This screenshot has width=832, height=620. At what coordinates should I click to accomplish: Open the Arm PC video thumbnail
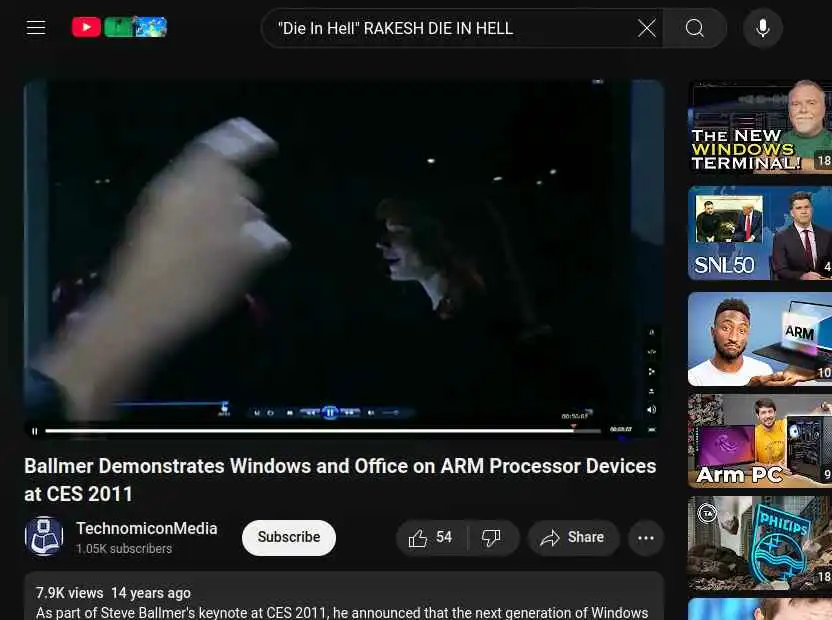pyautogui.click(x=760, y=441)
